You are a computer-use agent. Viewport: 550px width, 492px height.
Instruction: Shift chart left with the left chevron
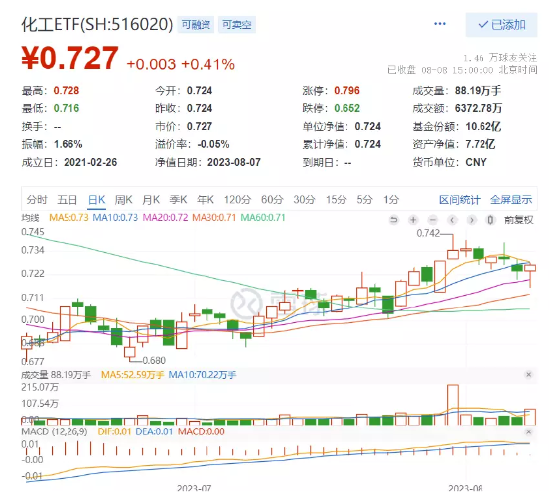tap(452, 220)
